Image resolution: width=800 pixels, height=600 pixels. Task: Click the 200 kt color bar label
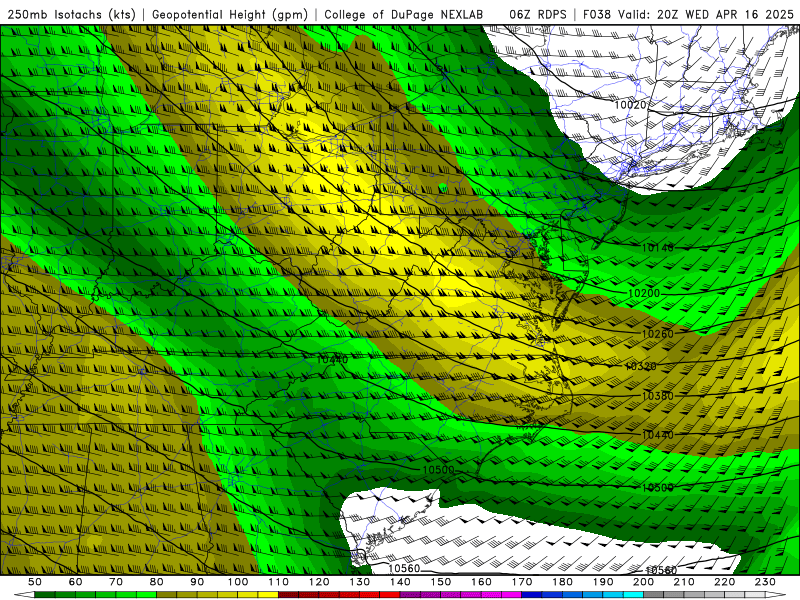pyautogui.click(x=643, y=582)
